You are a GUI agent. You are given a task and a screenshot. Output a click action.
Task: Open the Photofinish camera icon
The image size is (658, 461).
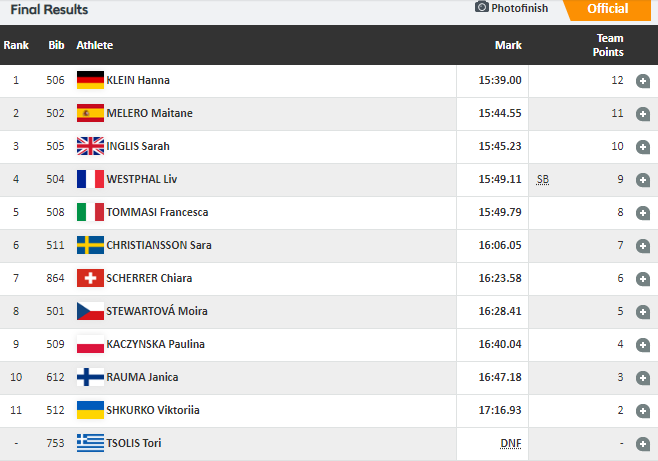pyautogui.click(x=482, y=7)
